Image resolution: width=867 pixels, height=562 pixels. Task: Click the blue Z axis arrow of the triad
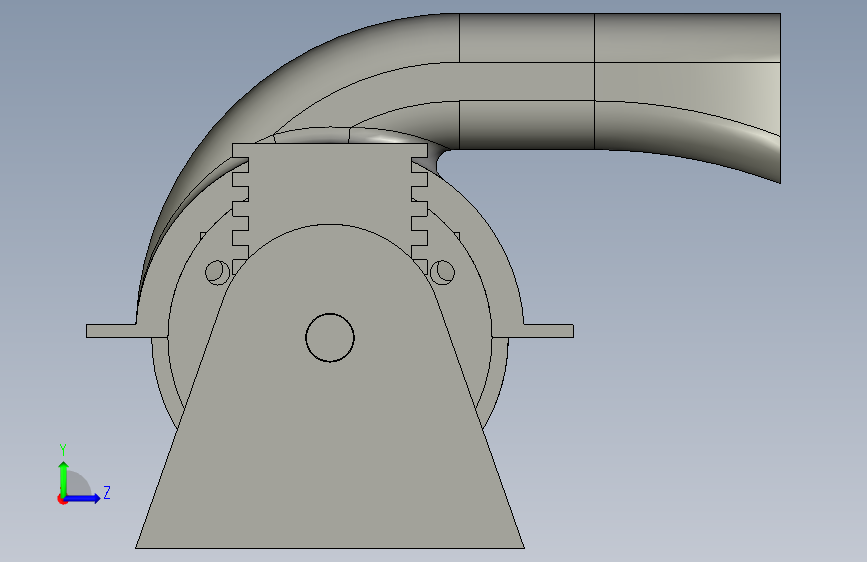pos(83,498)
